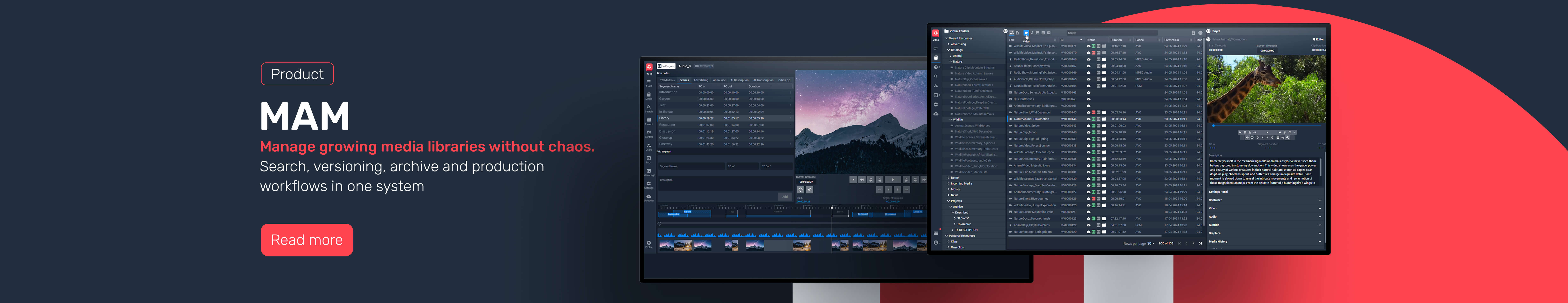This screenshot has width=1568, height=303.
Task: Switch to the AI Description tab
Action: pyautogui.click(x=739, y=80)
